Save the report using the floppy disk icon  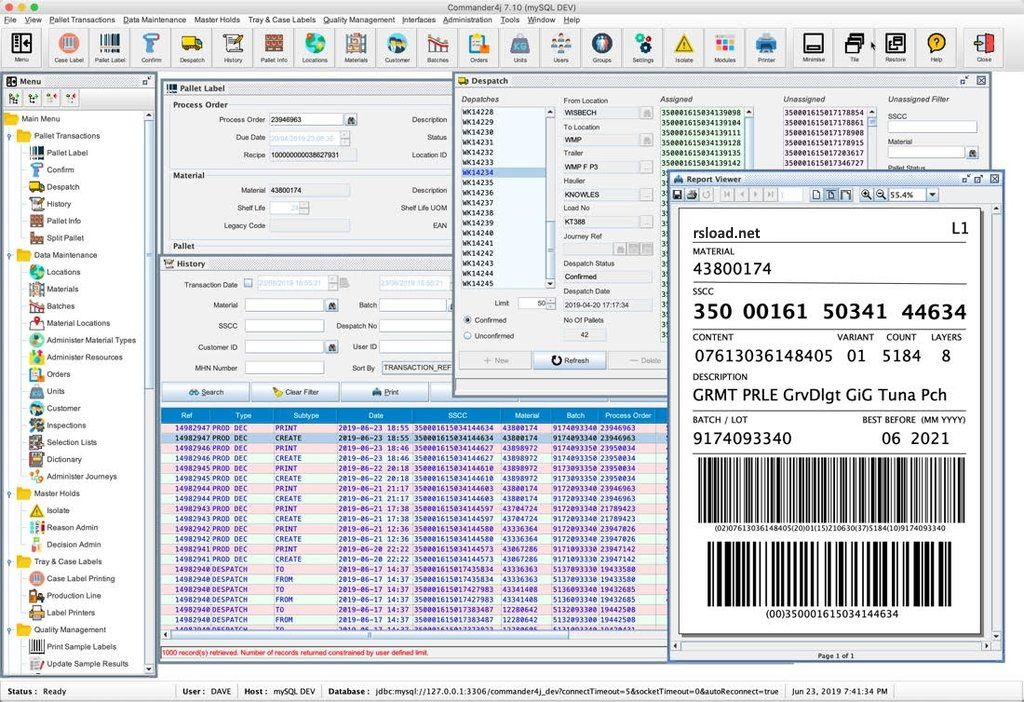(678, 194)
